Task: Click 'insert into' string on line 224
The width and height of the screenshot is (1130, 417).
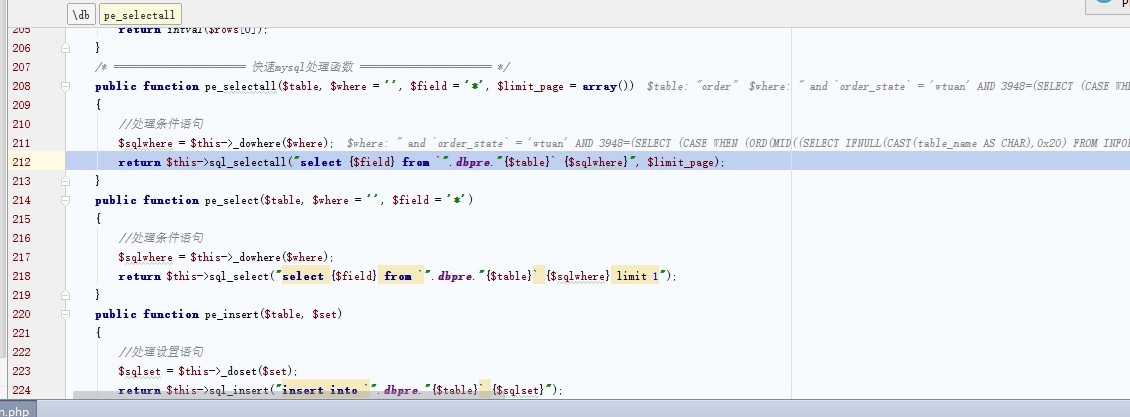Action: pyautogui.click(x=319, y=390)
